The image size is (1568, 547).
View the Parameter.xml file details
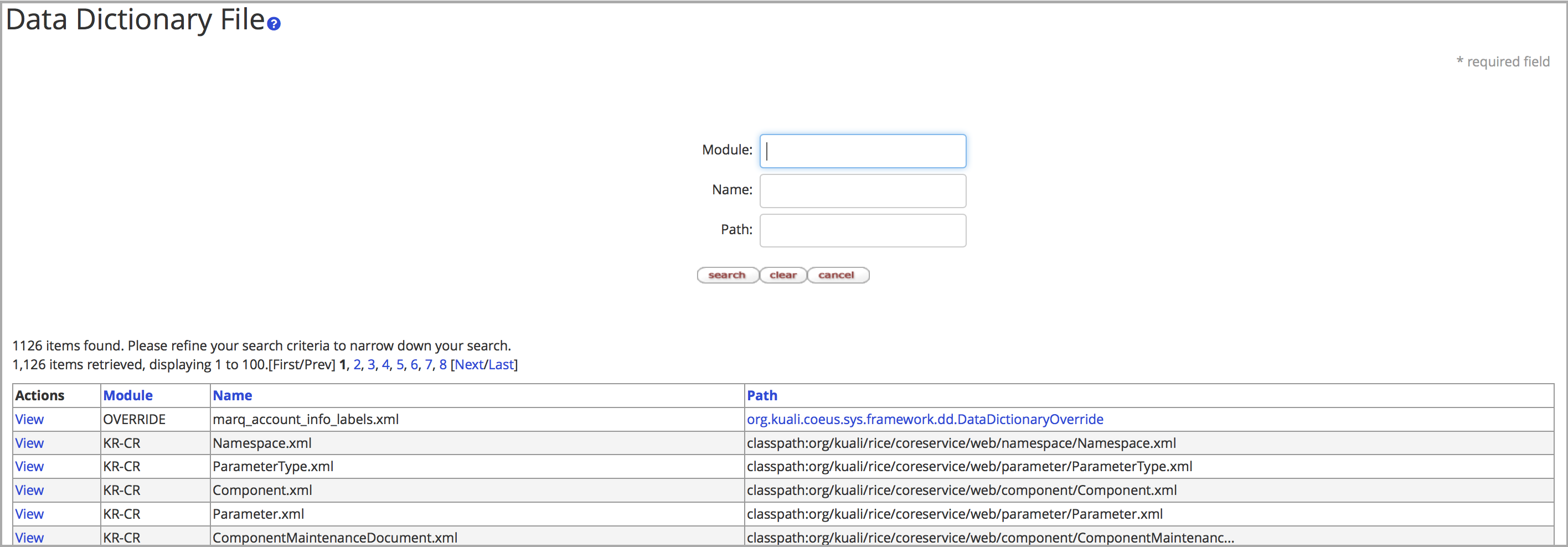tap(29, 514)
